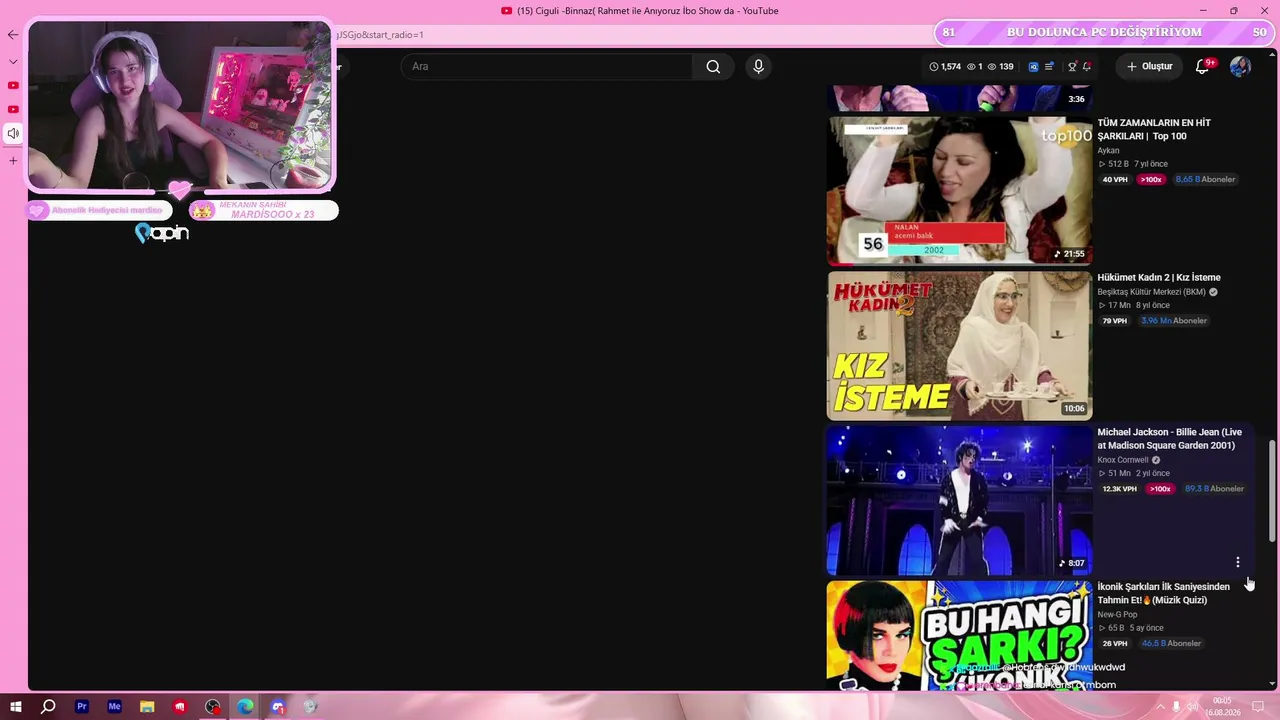Launch Adobe Premiere Pro from taskbar
Viewport: 1280px width, 720px height.
82,707
